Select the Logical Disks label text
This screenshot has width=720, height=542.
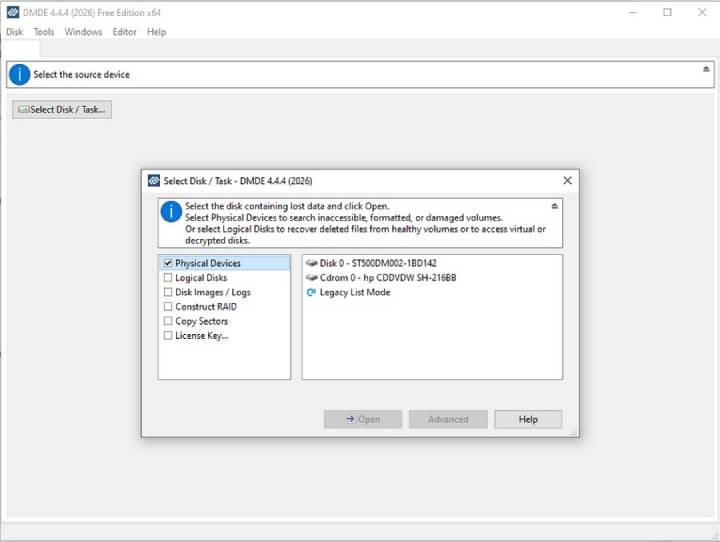coord(201,278)
